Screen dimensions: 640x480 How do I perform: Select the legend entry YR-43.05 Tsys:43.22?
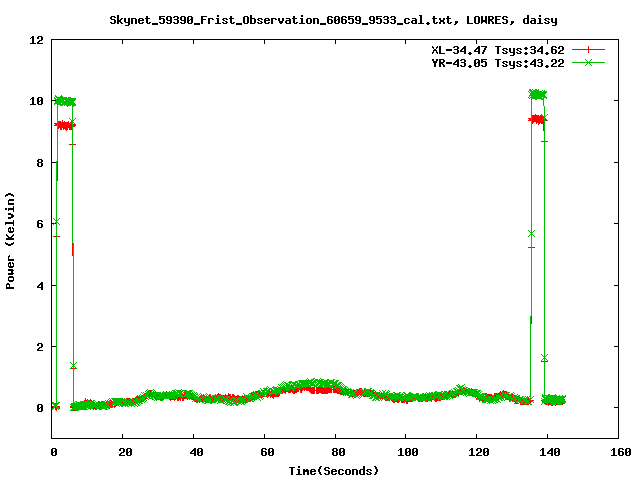498,63
